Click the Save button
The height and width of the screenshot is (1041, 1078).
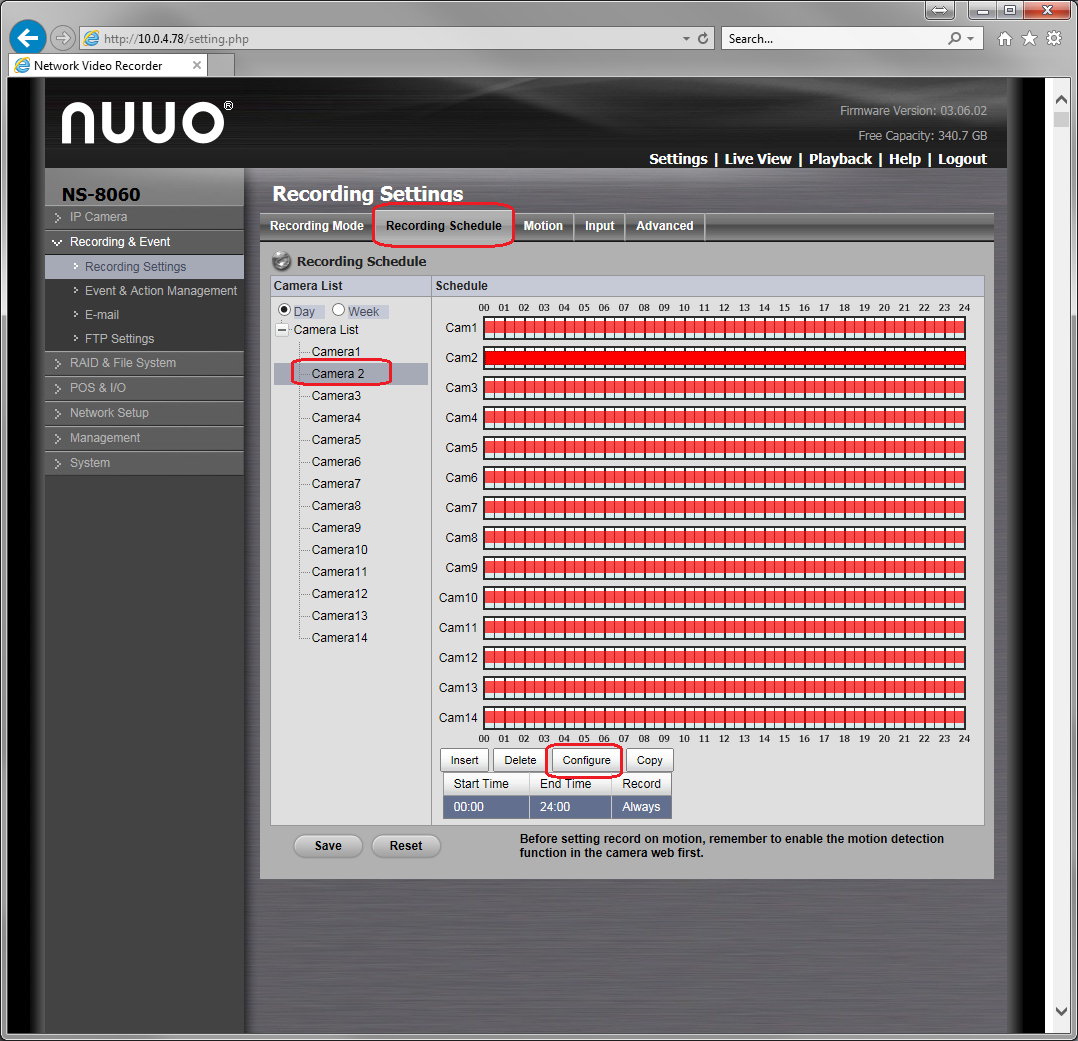(328, 846)
